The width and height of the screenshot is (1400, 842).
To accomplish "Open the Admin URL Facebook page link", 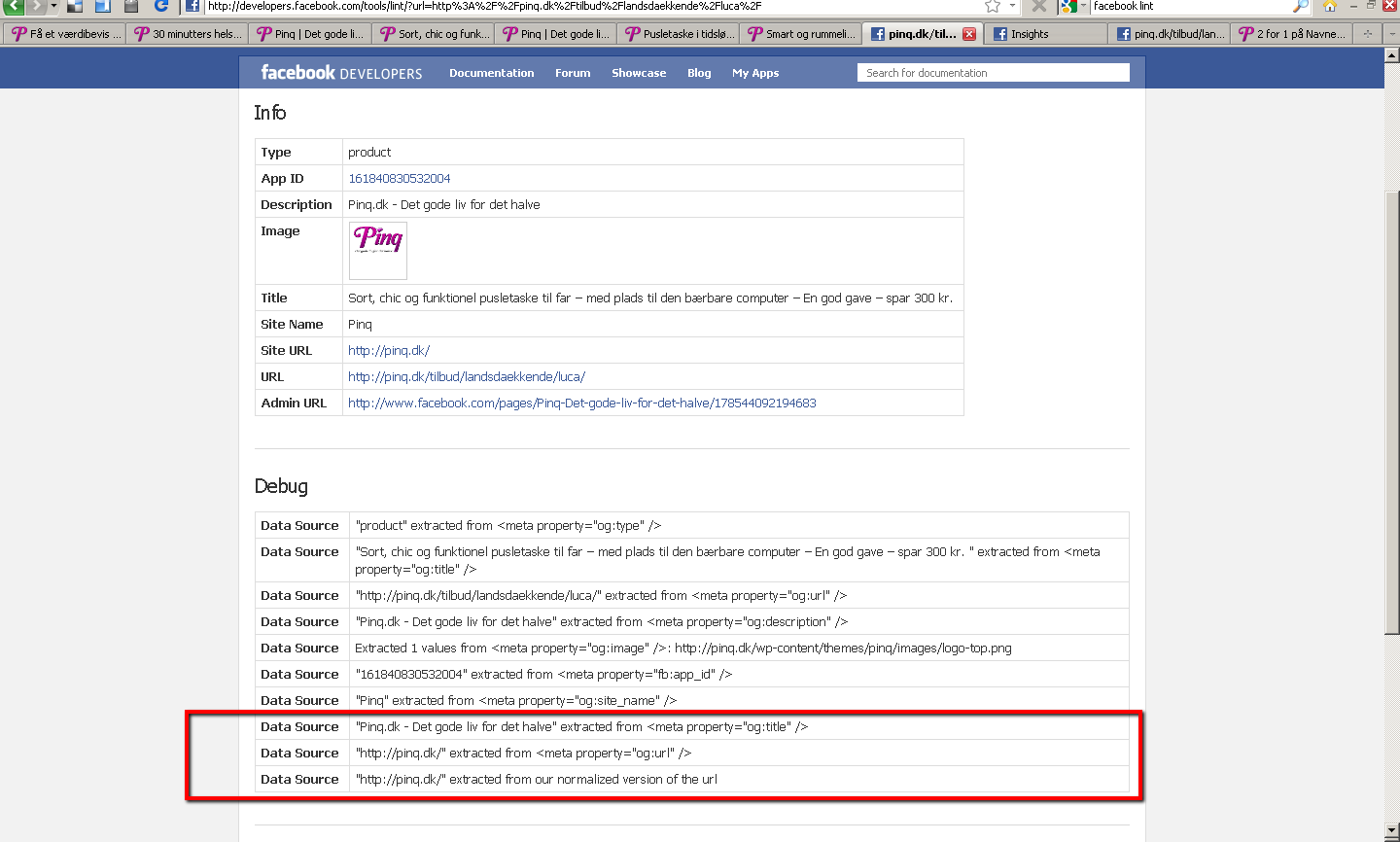I will point(582,403).
